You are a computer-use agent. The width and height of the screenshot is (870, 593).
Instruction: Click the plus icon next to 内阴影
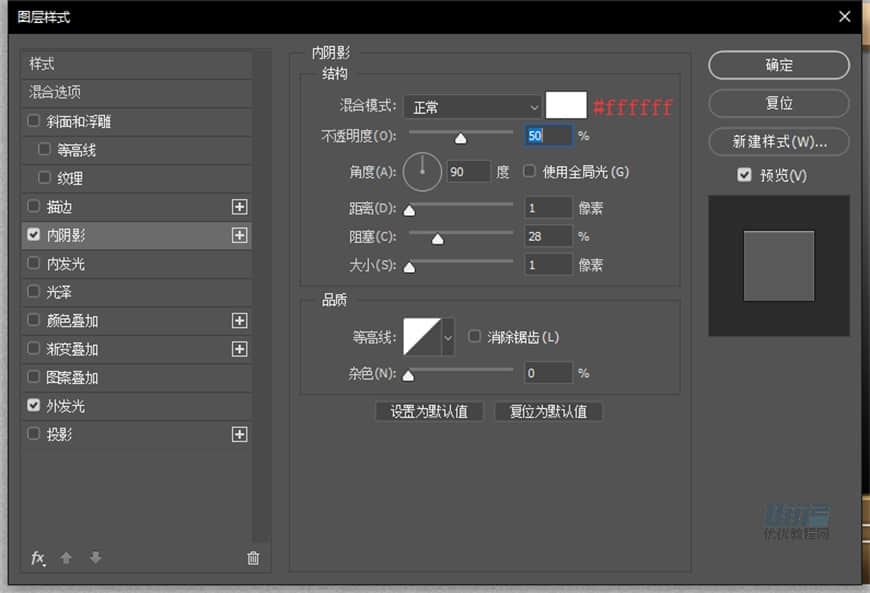240,235
